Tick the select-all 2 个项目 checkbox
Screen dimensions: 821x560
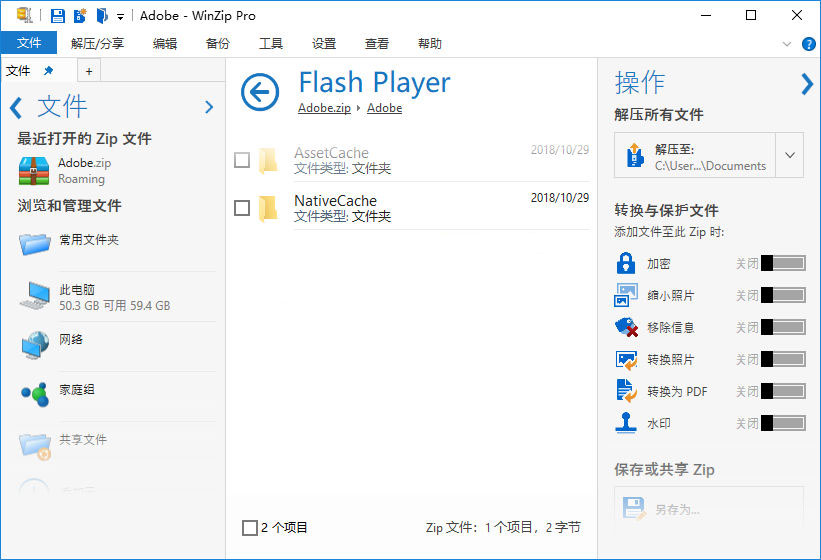pos(250,528)
